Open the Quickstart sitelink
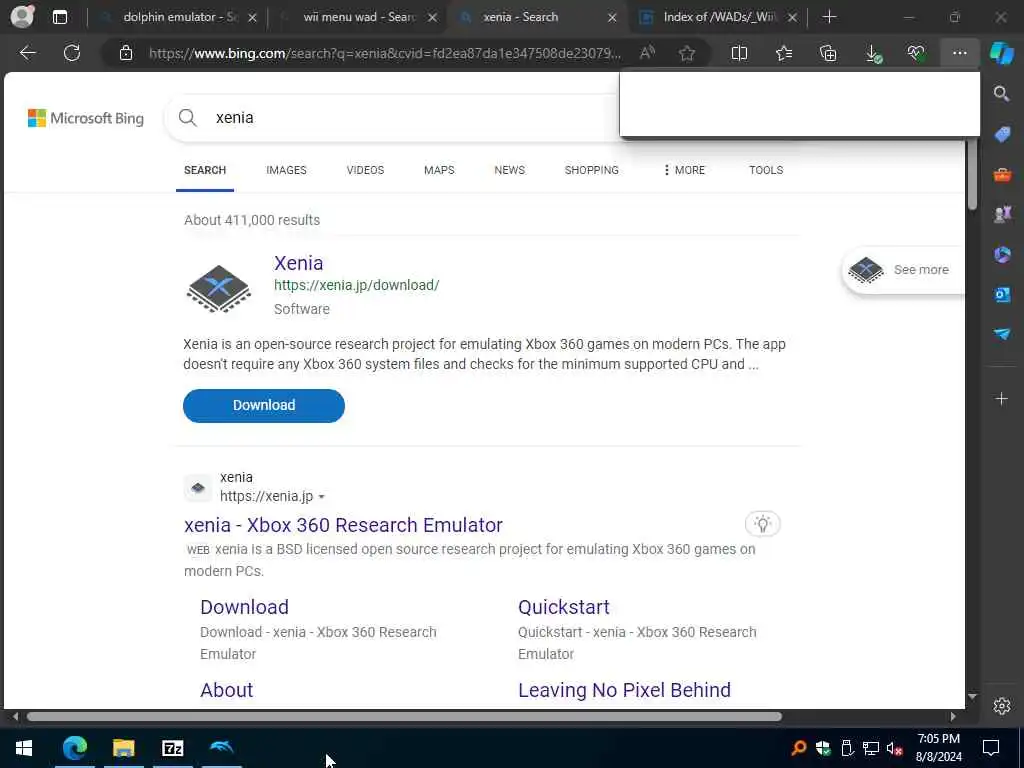The width and height of the screenshot is (1024, 768). [564, 607]
